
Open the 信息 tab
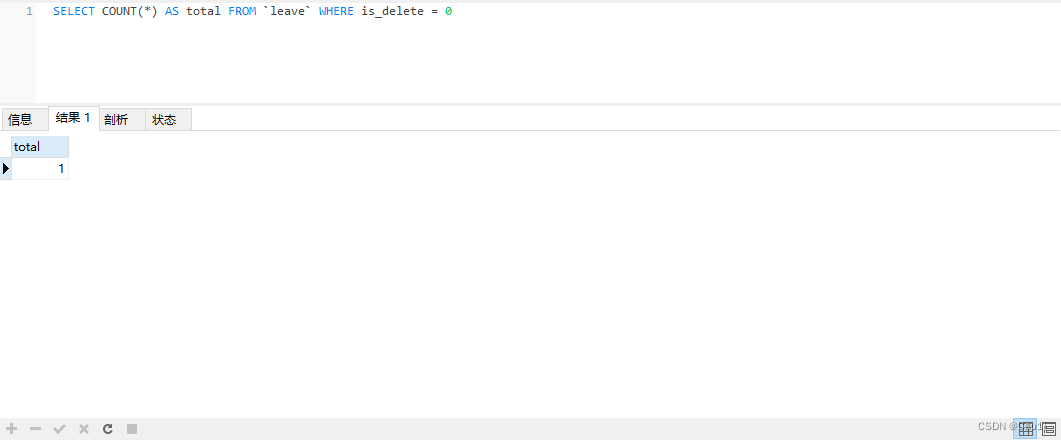pyautogui.click(x=24, y=119)
